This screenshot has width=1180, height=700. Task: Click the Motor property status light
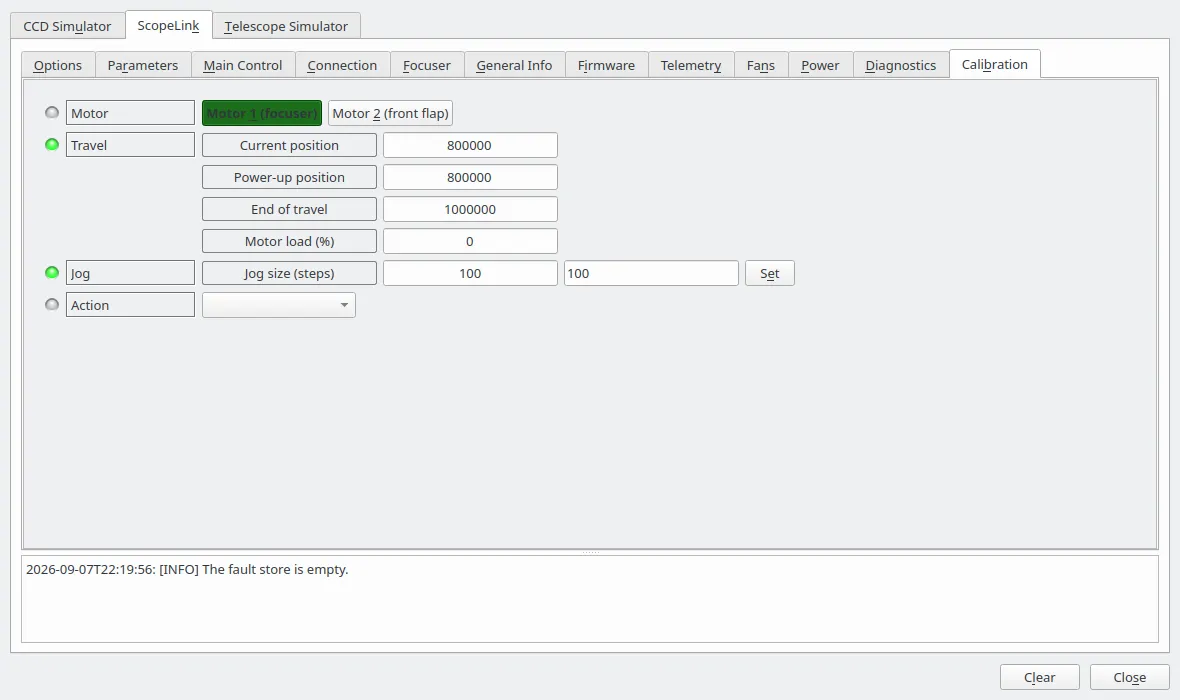tap(52, 113)
